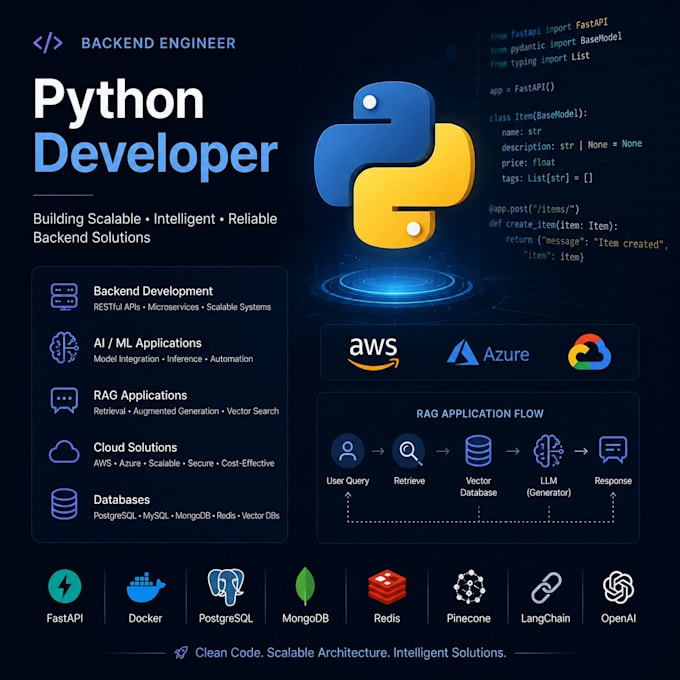Click the white Python title word
This screenshot has height=680, width=680.
click(119, 102)
